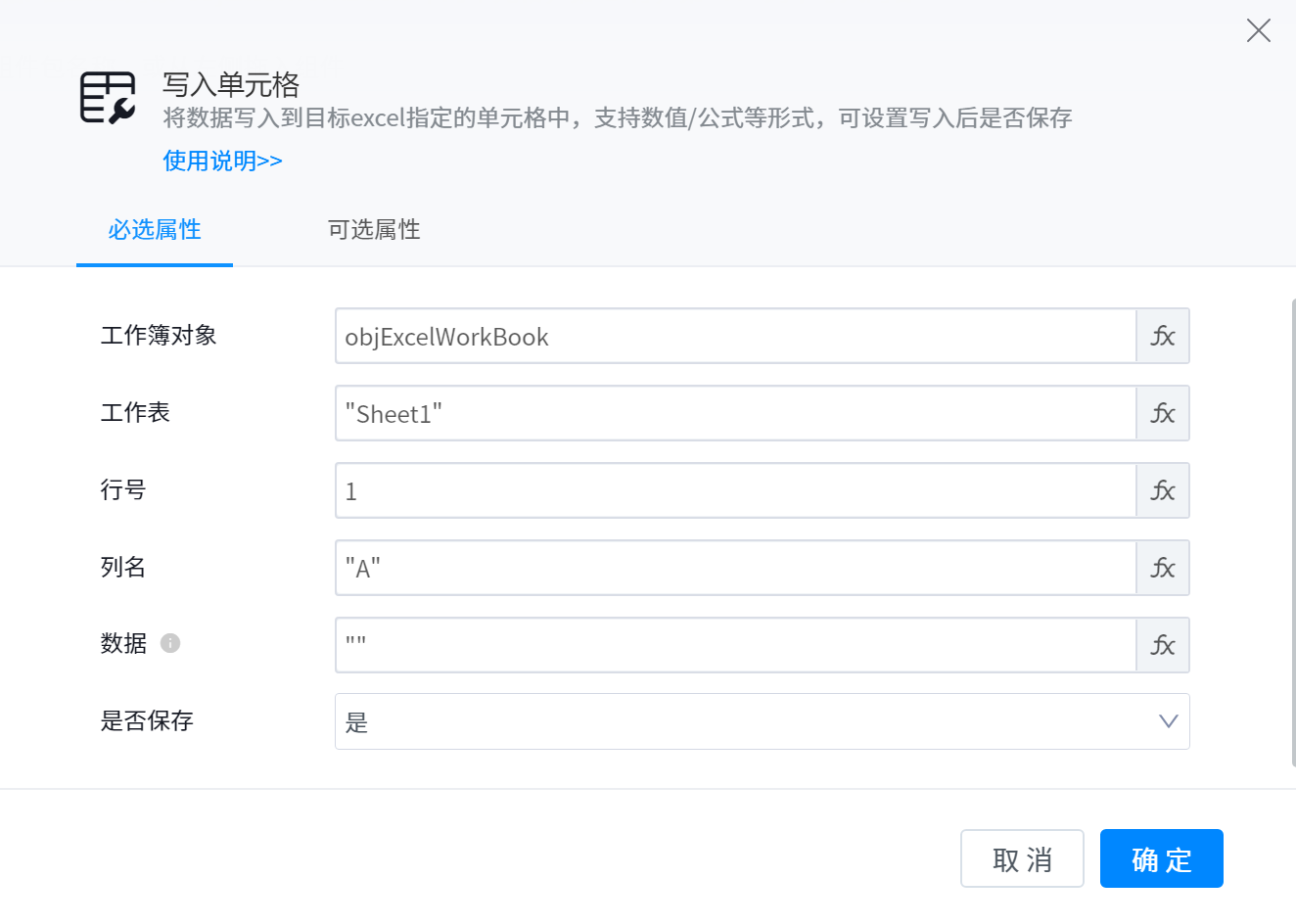Open expression editor for 工作表 field
This screenshot has width=1296, height=924.
(1163, 414)
